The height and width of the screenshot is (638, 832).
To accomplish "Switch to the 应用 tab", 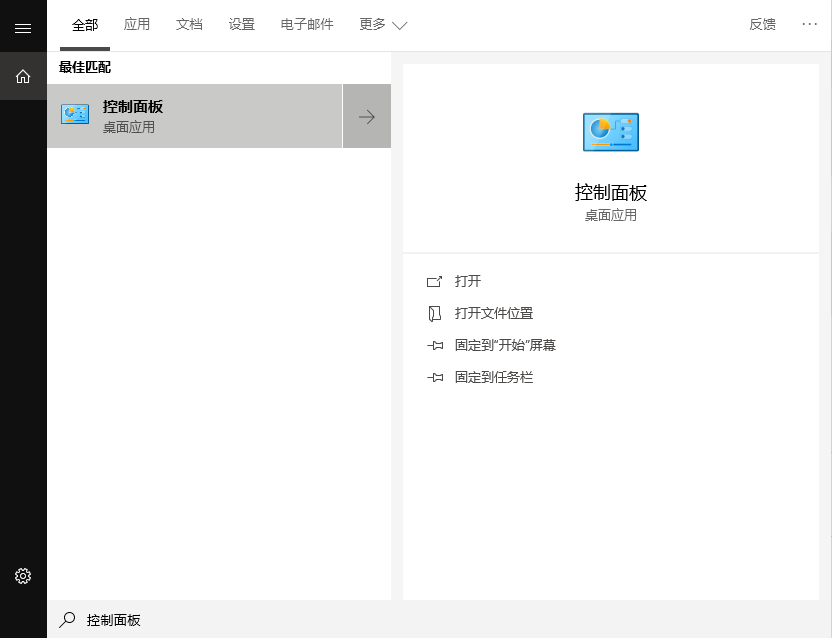I will (137, 24).
